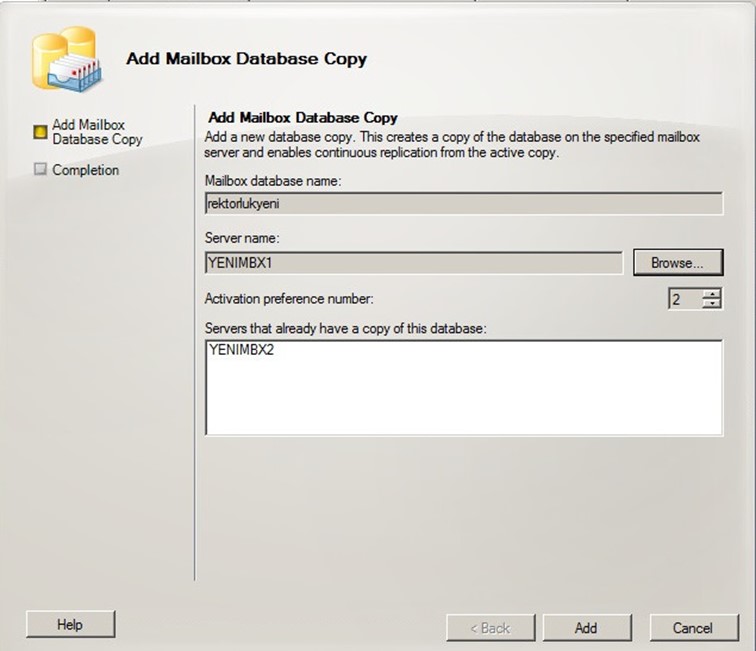The image size is (756, 651).
Task: Open Help for this wizard
Action: [x=70, y=624]
